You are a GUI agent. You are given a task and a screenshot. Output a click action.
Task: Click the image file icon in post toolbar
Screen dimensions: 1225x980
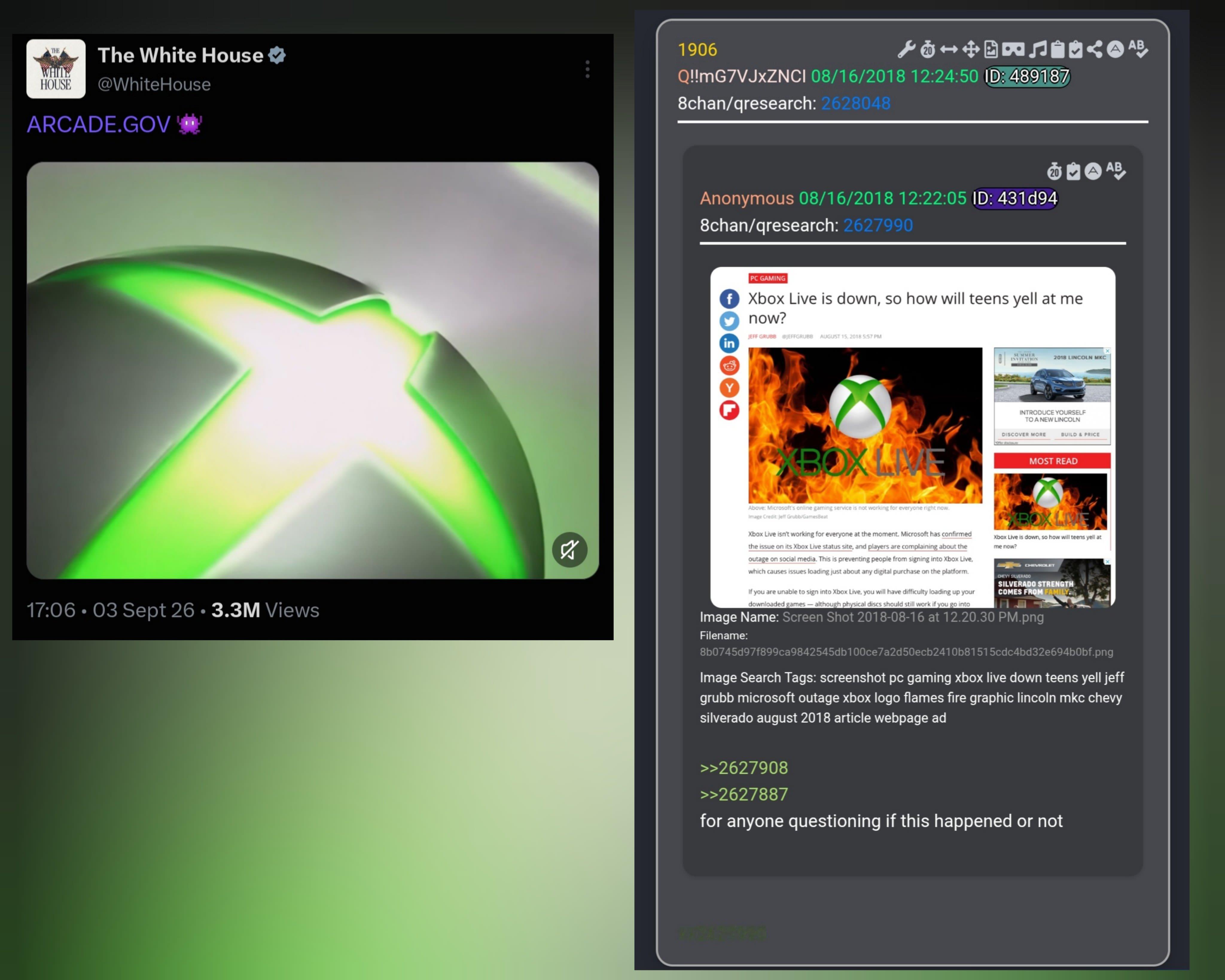[990, 49]
